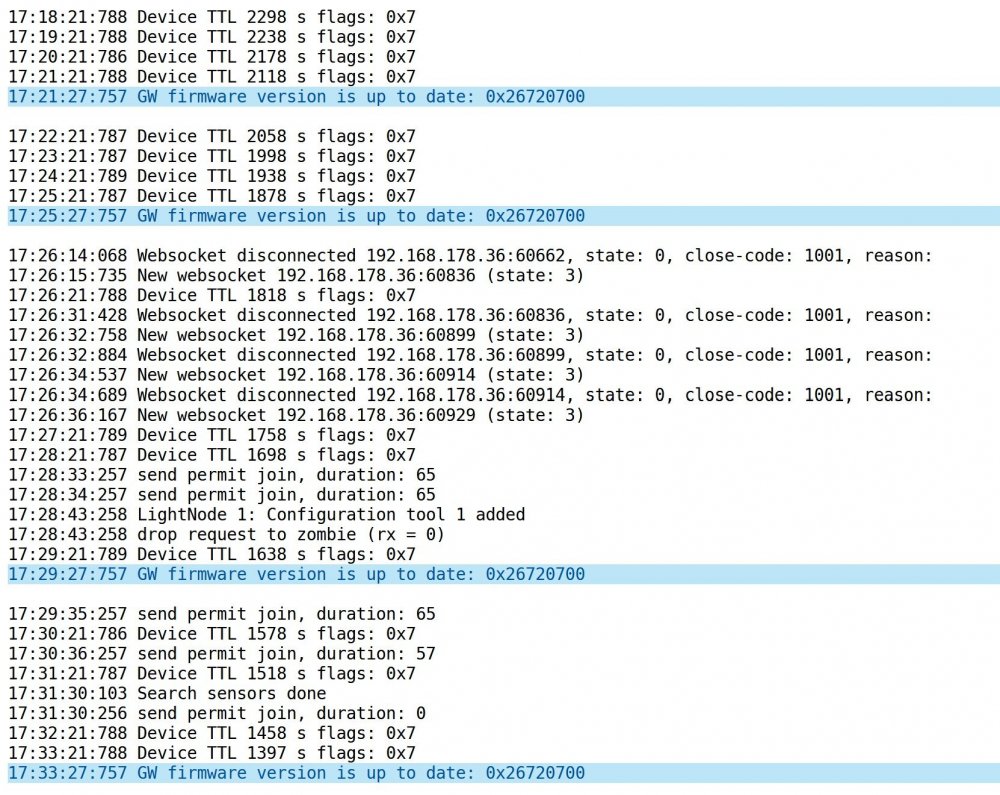
Task: Click send permit join line at 17:29:35:257
Action: tap(222, 614)
